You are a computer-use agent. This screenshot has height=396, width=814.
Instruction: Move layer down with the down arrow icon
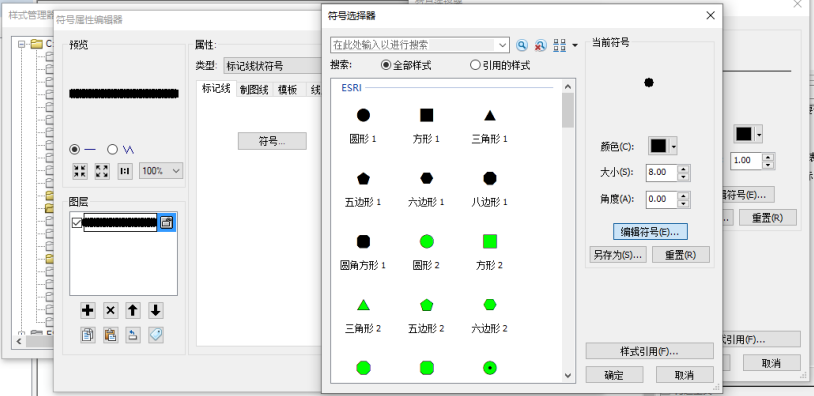click(155, 310)
